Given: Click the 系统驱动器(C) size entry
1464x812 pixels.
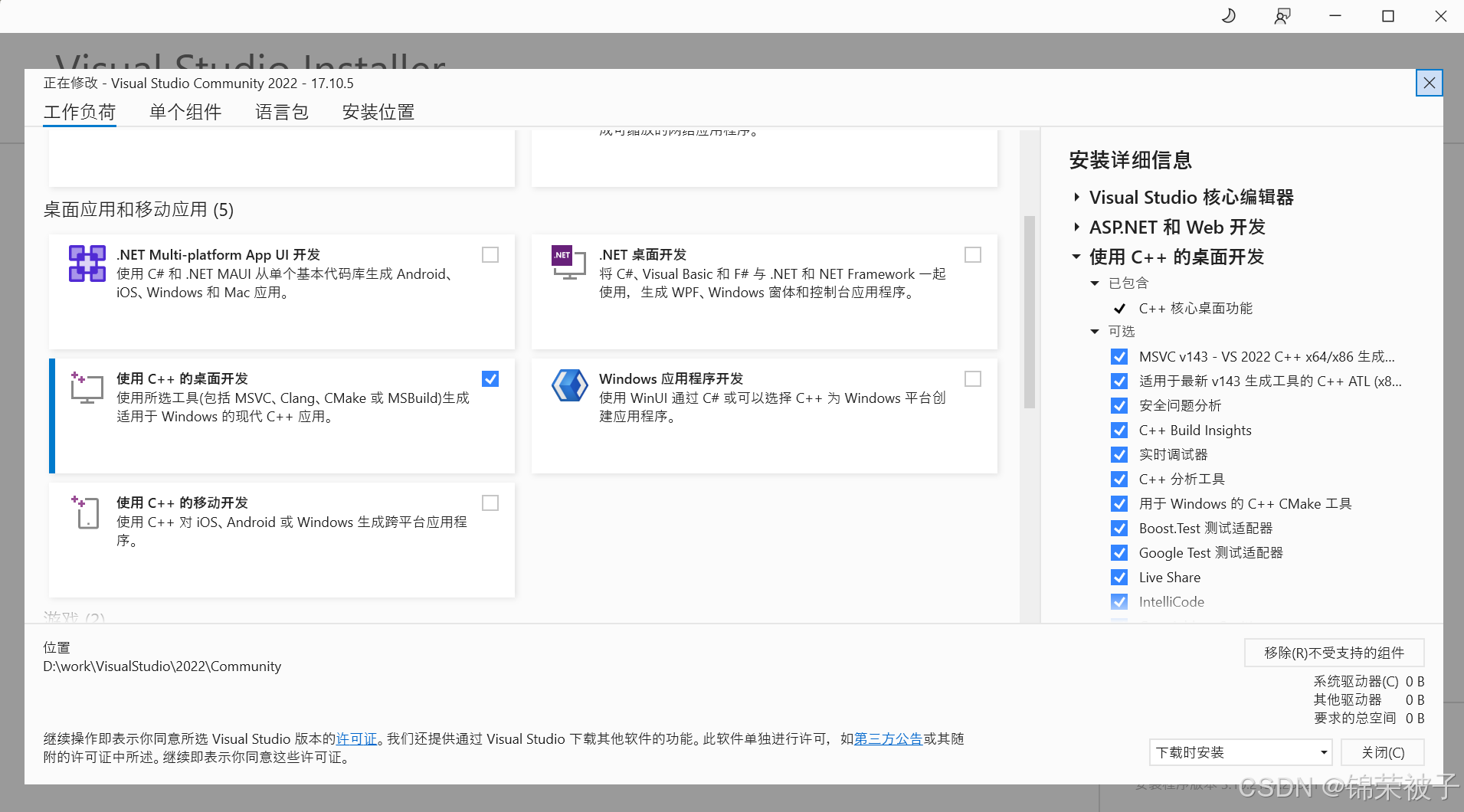Looking at the screenshot, I should click(1369, 682).
